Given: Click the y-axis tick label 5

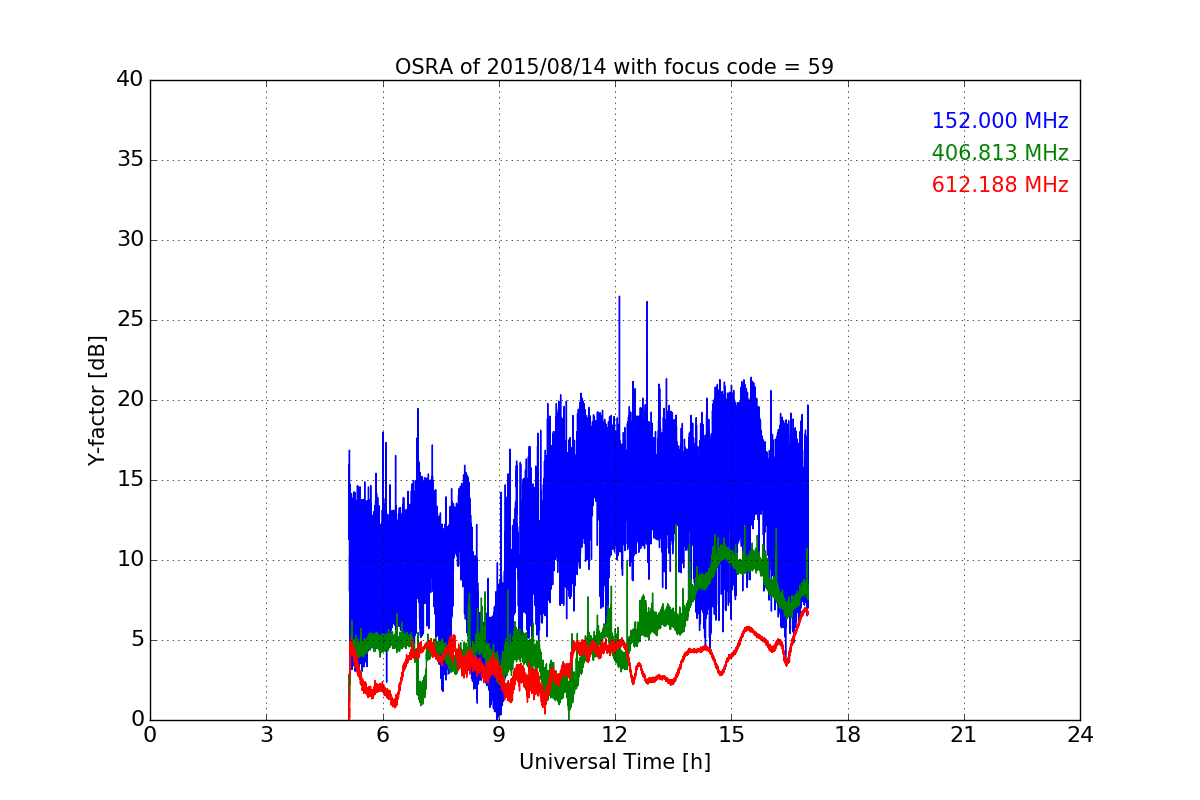Looking at the screenshot, I should [137, 640].
